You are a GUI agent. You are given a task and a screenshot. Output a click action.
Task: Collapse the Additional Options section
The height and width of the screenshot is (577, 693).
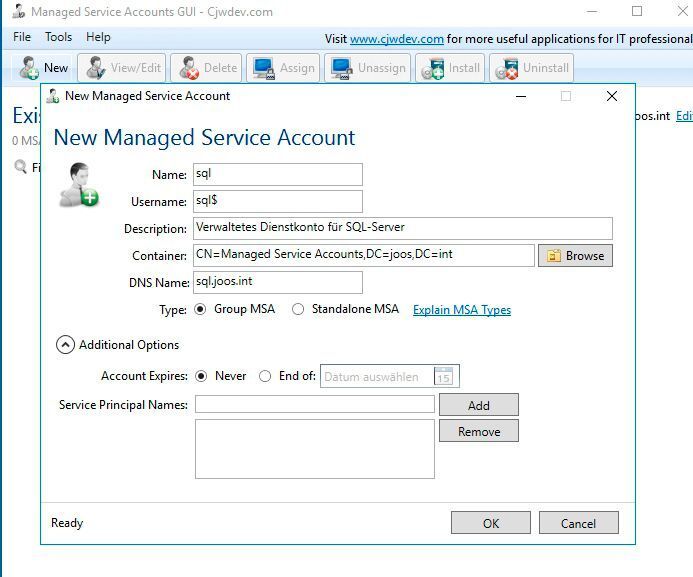point(66,345)
